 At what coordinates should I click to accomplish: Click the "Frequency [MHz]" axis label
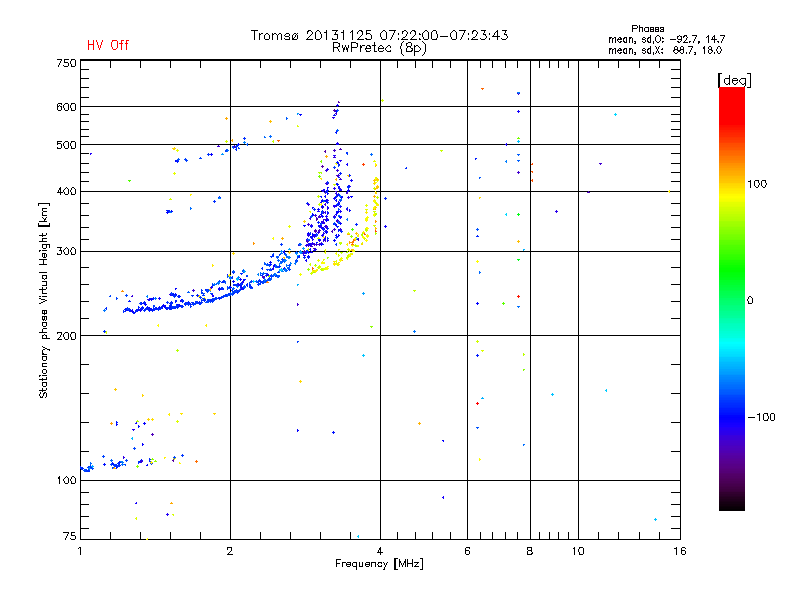click(379, 564)
